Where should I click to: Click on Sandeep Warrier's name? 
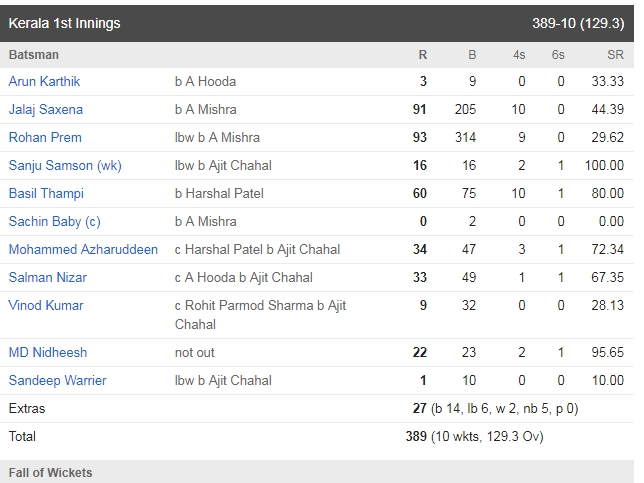click(57, 380)
